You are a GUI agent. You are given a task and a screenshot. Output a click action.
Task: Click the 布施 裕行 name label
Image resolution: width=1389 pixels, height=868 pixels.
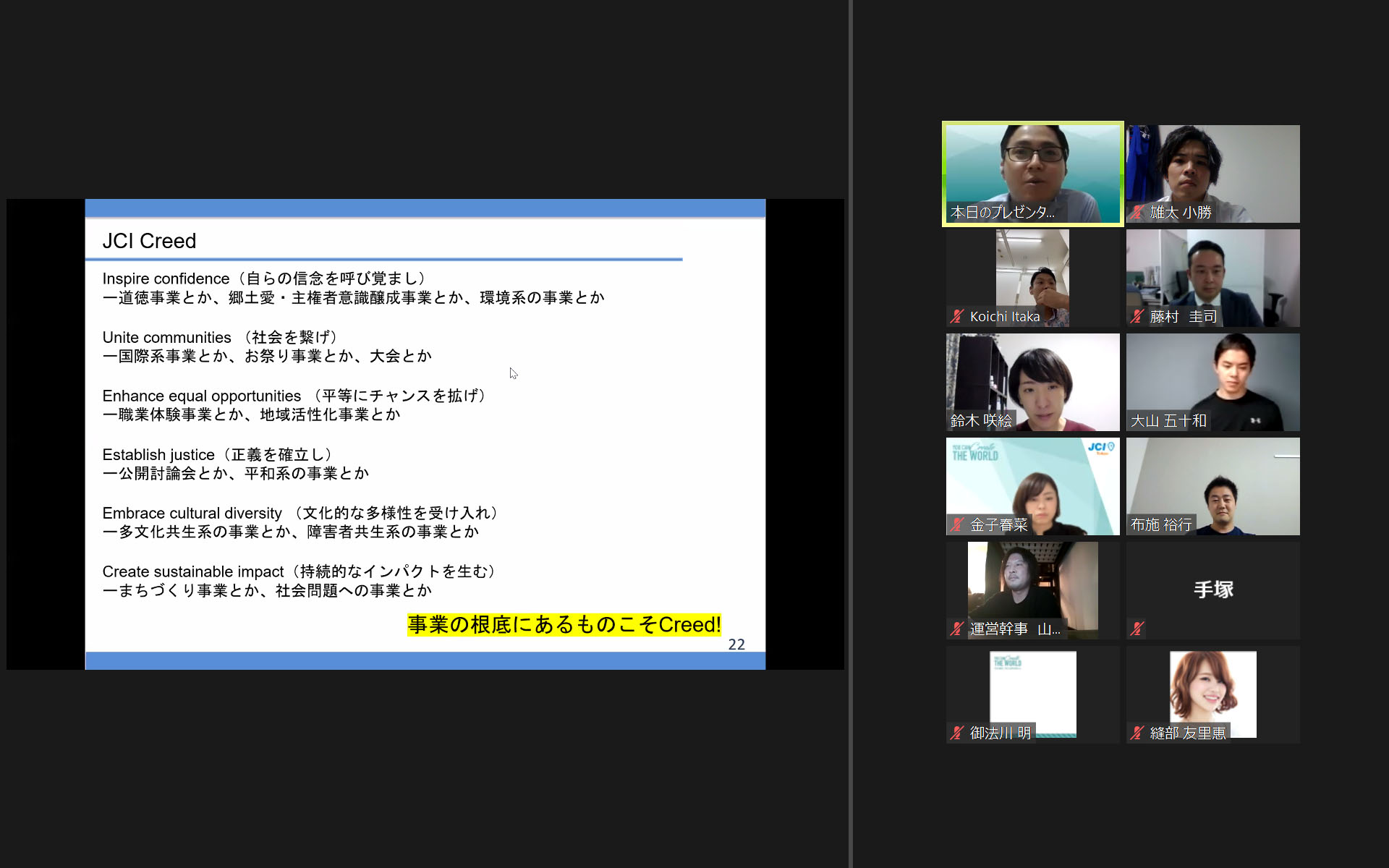pyautogui.click(x=1161, y=524)
